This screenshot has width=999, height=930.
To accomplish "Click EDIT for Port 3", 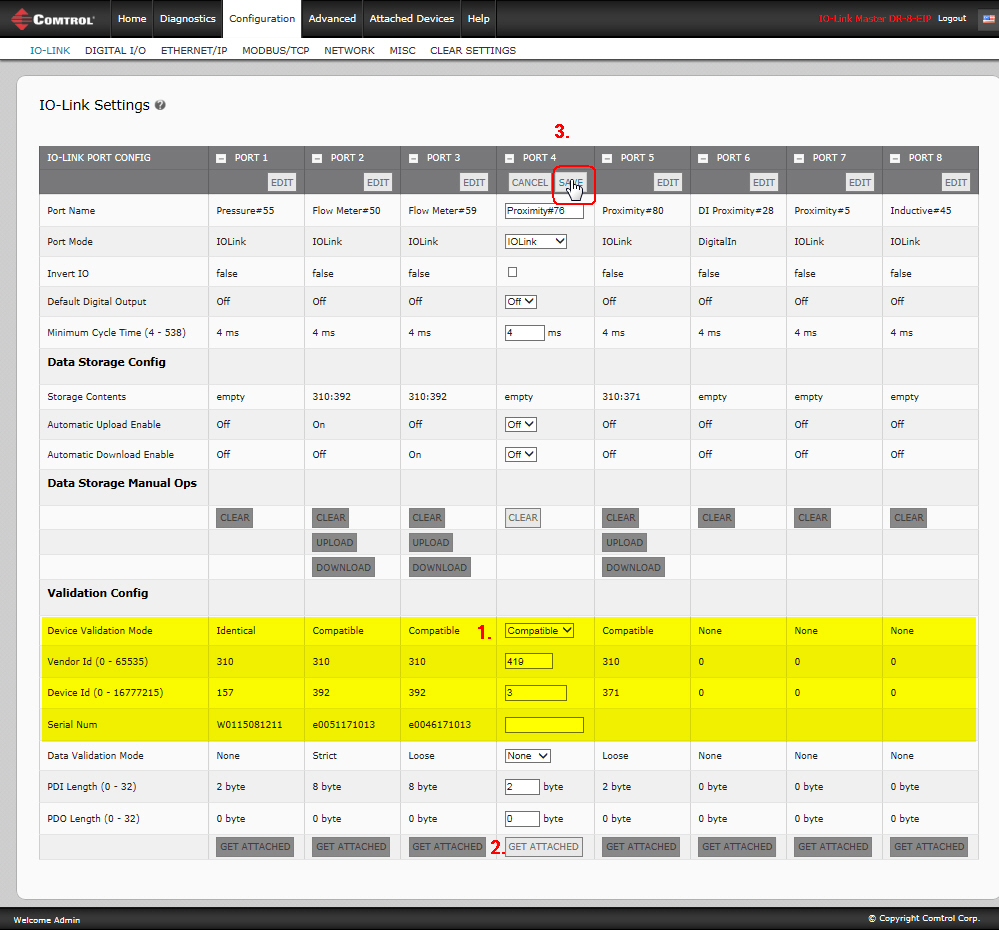I will pyautogui.click(x=474, y=182).
